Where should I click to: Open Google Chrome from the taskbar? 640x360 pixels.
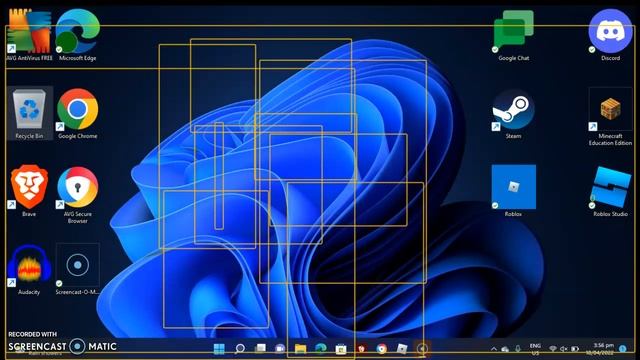[x=382, y=349]
